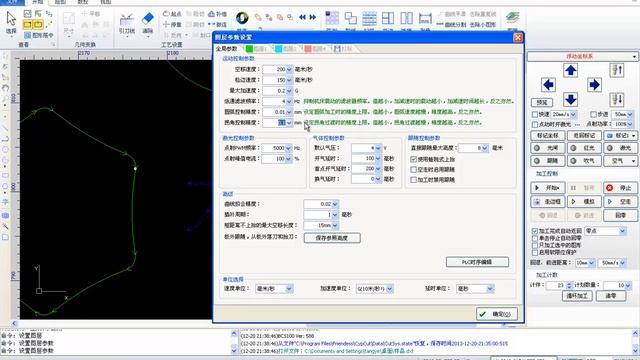Click the 开始 start button

pyautogui.click(x=548, y=188)
